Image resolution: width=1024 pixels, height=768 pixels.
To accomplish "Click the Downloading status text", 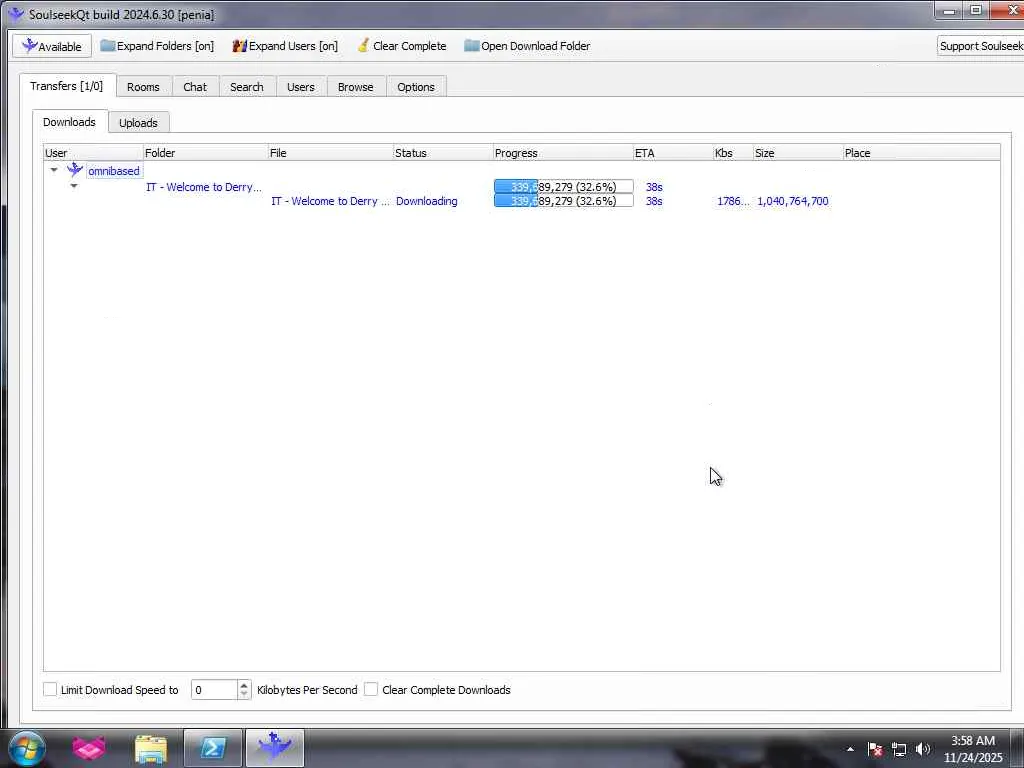I will 426,201.
